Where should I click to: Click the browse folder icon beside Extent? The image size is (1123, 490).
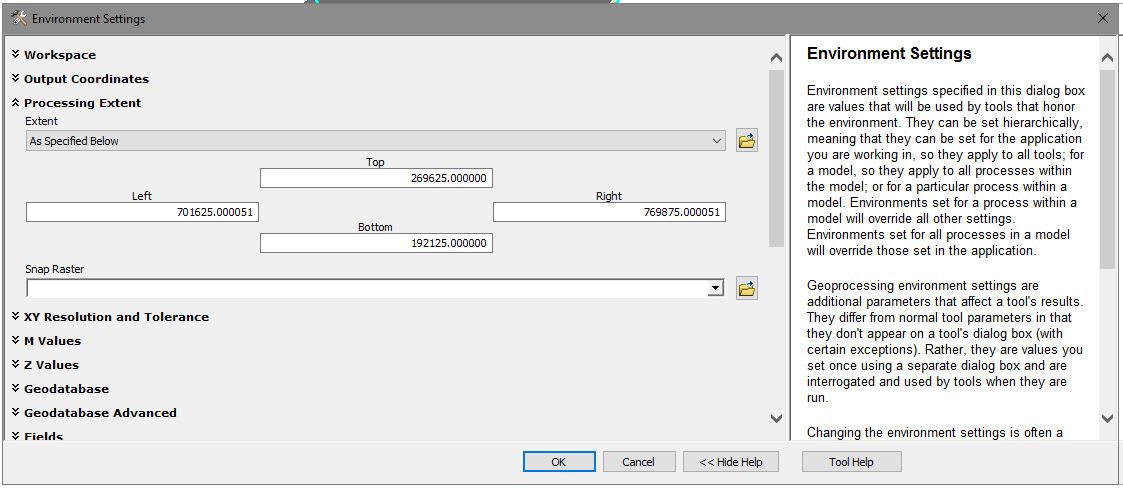[x=746, y=141]
